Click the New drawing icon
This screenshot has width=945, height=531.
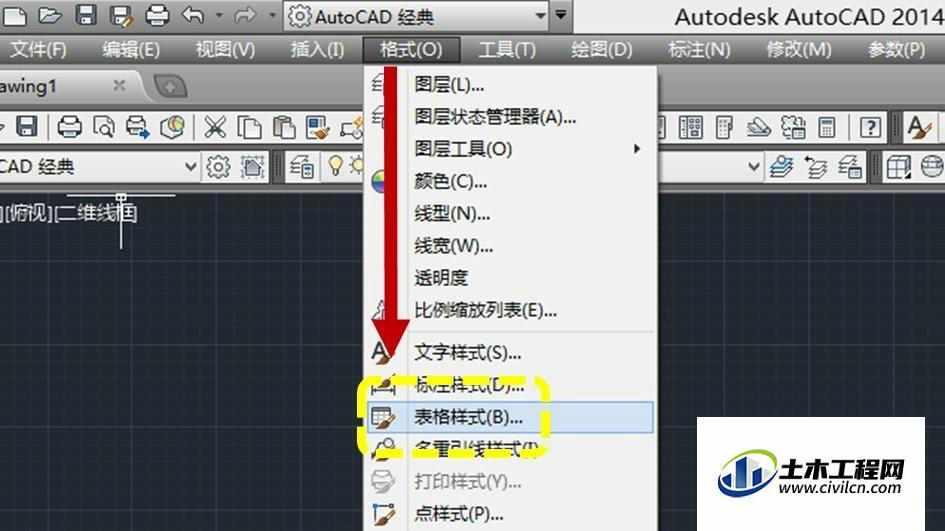tap(14, 16)
